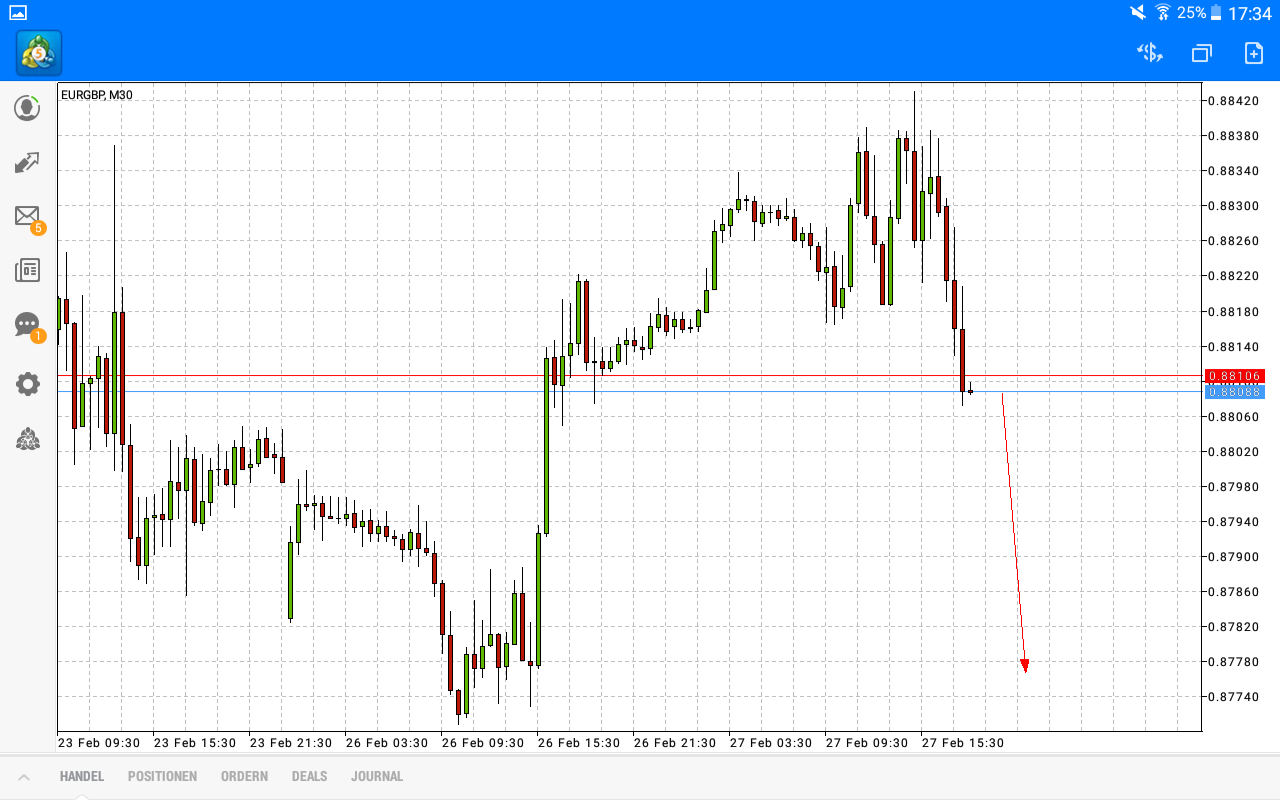Tap the 0.88420 price axis label

[x=1232, y=101]
